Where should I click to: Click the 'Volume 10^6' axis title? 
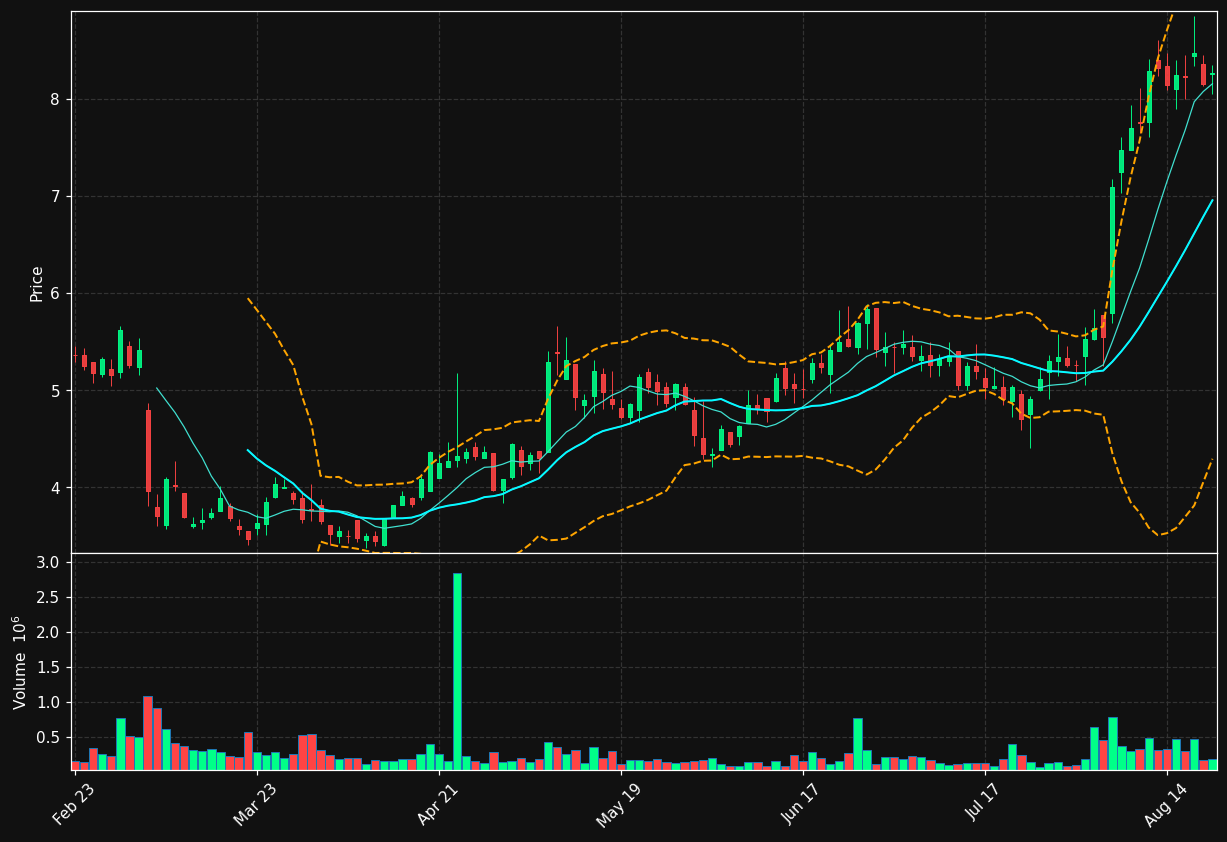coord(20,662)
